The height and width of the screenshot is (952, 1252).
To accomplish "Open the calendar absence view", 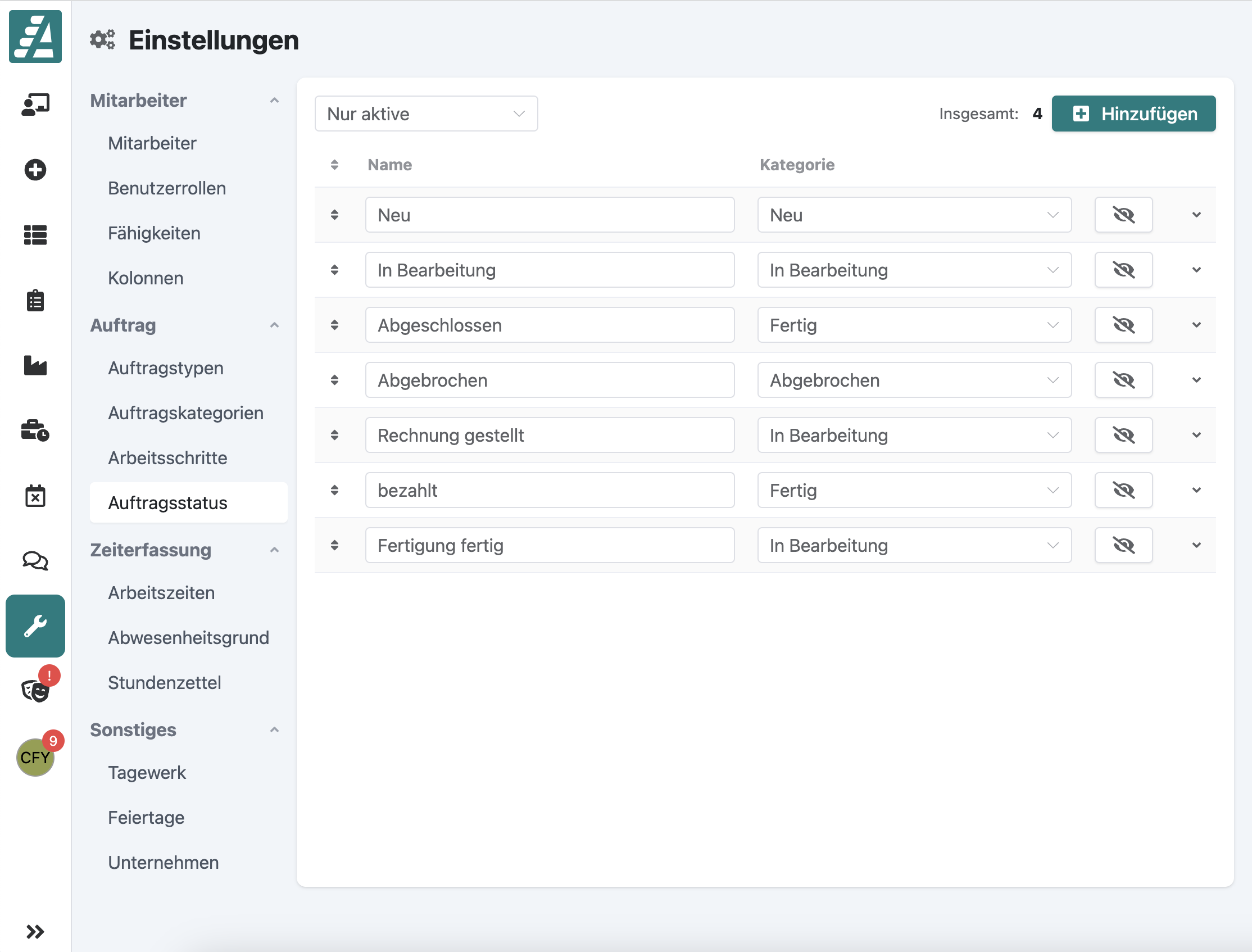I will pos(35,496).
